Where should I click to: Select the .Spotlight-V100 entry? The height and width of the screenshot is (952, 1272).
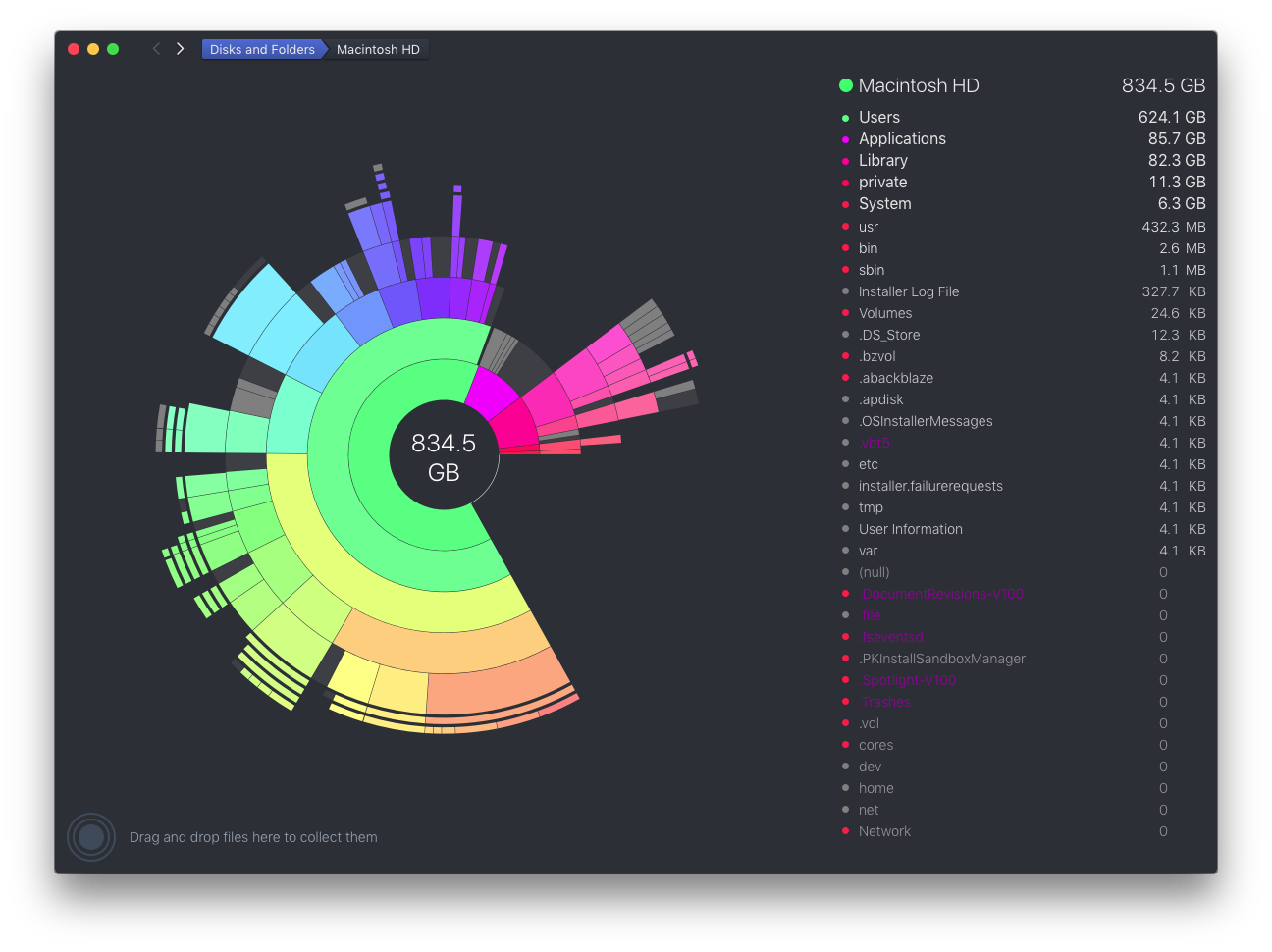pyautogui.click(x=1023, y=680)
